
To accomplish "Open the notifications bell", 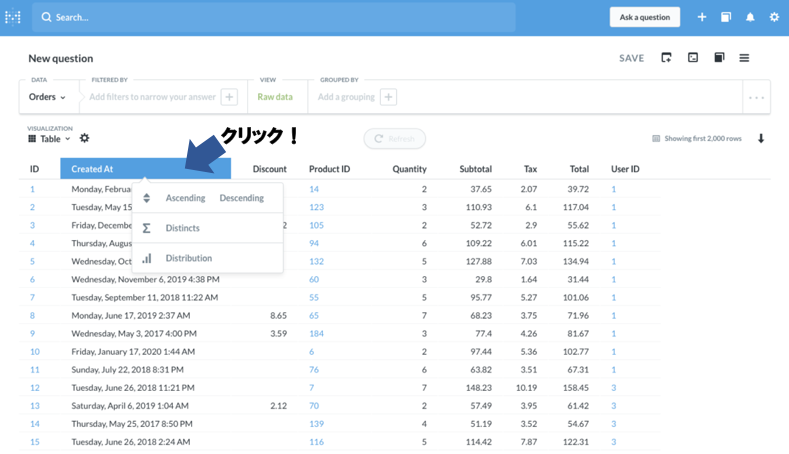I will [x=750, y=17].
